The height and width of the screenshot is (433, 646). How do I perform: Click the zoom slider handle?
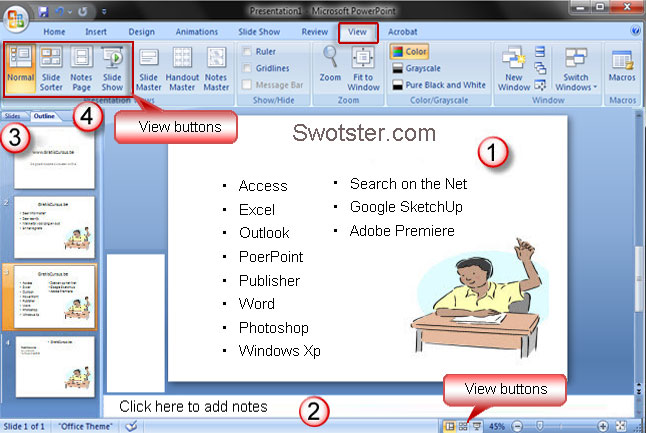pyautogui.click(x=539, y=426)
